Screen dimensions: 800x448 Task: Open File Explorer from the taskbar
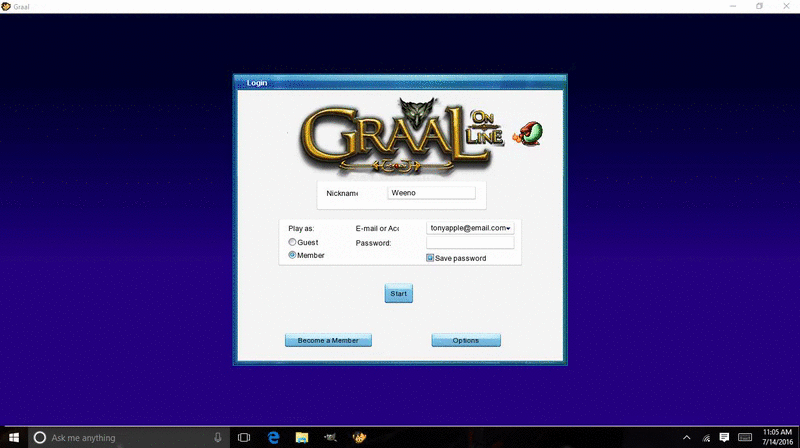[x=302, y=437]
